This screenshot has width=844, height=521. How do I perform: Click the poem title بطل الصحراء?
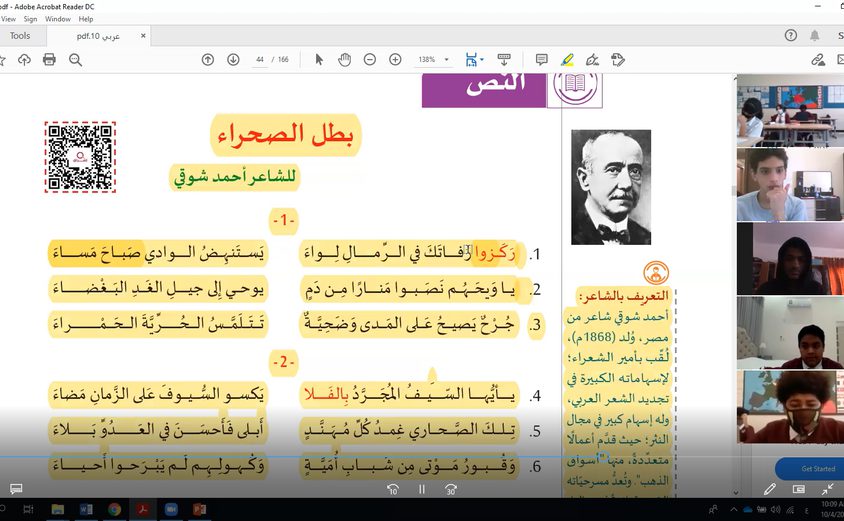[285, 135]
